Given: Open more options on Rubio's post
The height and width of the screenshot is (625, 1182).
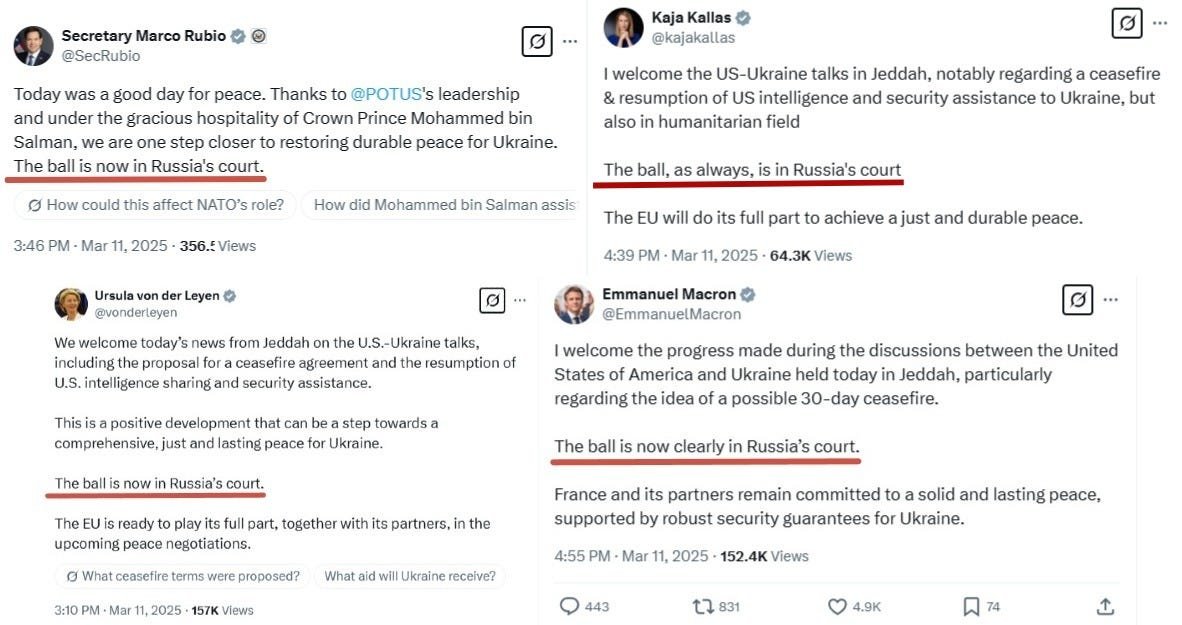Looking at the screenshot, I should tap(571, 41).
